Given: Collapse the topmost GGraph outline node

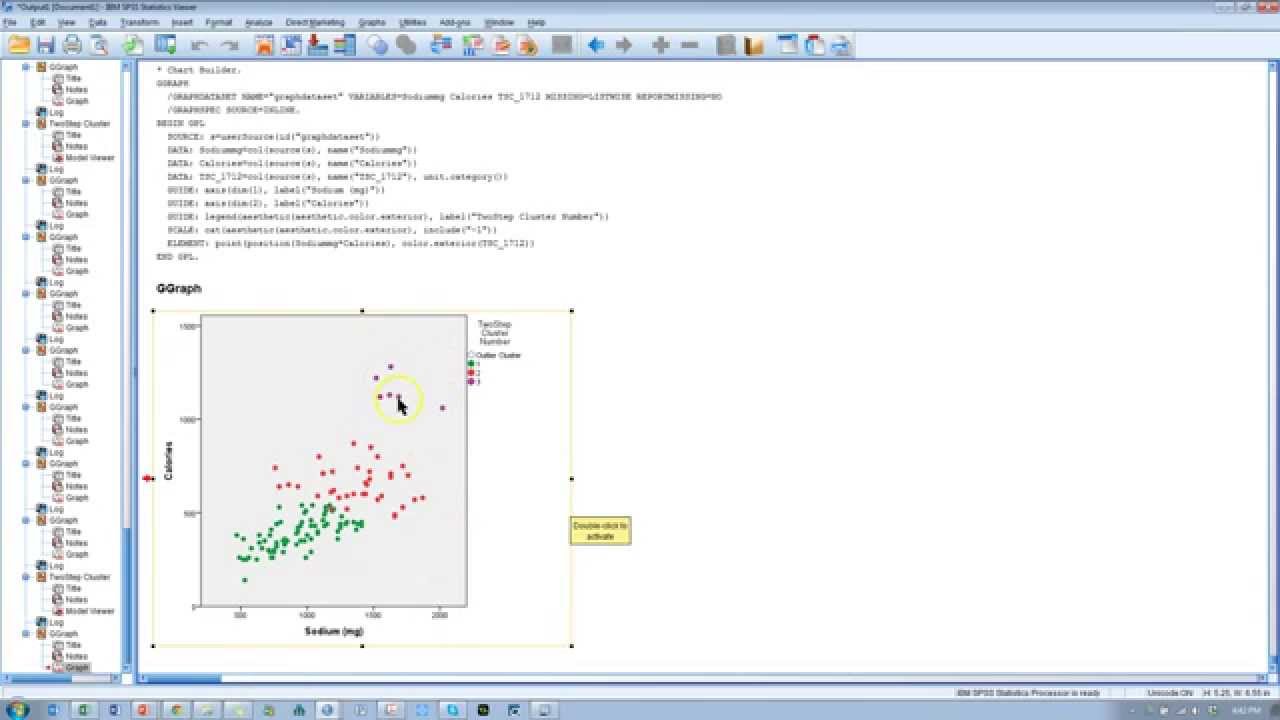Looking at the screenshot, I should pyautogui.click(x=27, y=67).
